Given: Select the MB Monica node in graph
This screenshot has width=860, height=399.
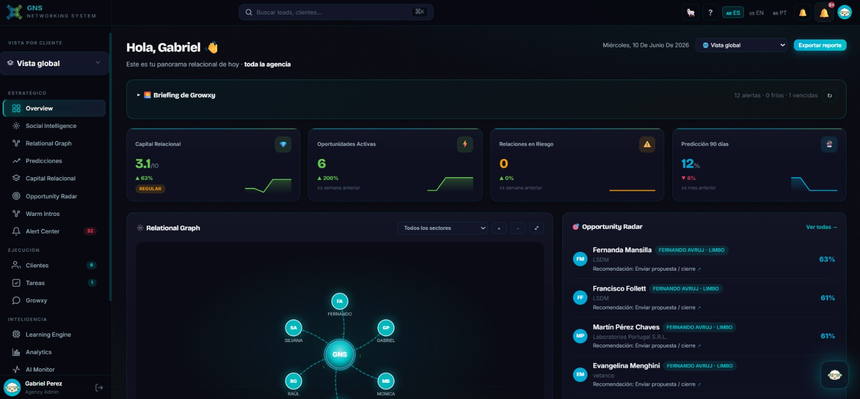Looking at the screenshot, I should (x=386, y=381).
